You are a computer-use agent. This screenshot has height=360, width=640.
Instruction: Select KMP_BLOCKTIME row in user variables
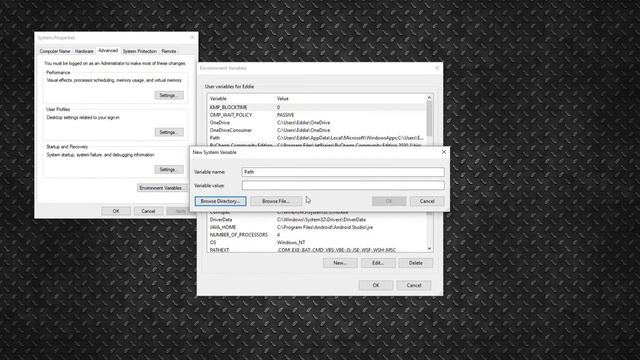pos(317,107)
